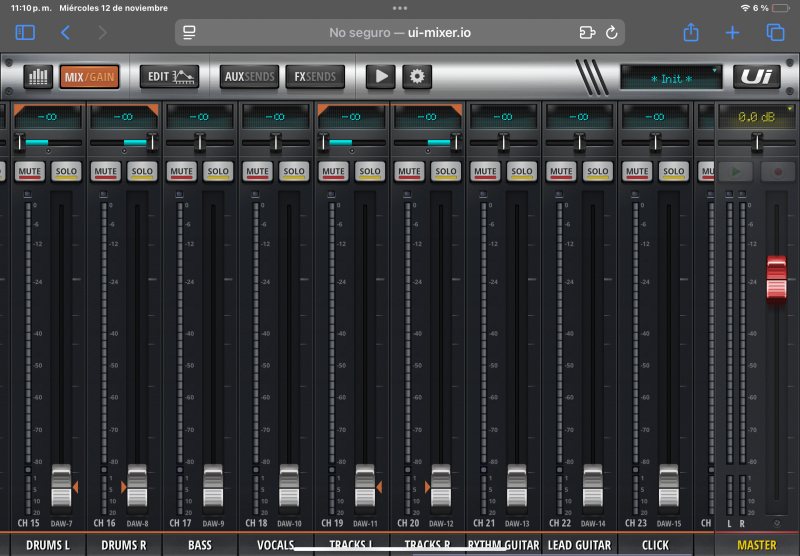Mute the LEAD GUITAR channel

(561, 172)
